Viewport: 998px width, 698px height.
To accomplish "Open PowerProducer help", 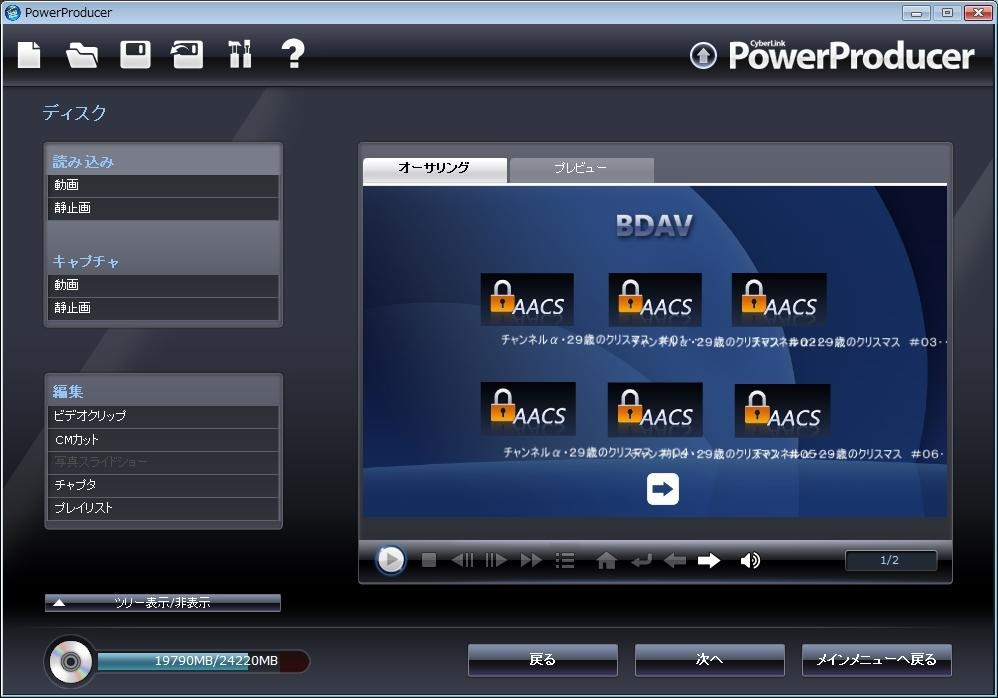I will click(293, 55).
